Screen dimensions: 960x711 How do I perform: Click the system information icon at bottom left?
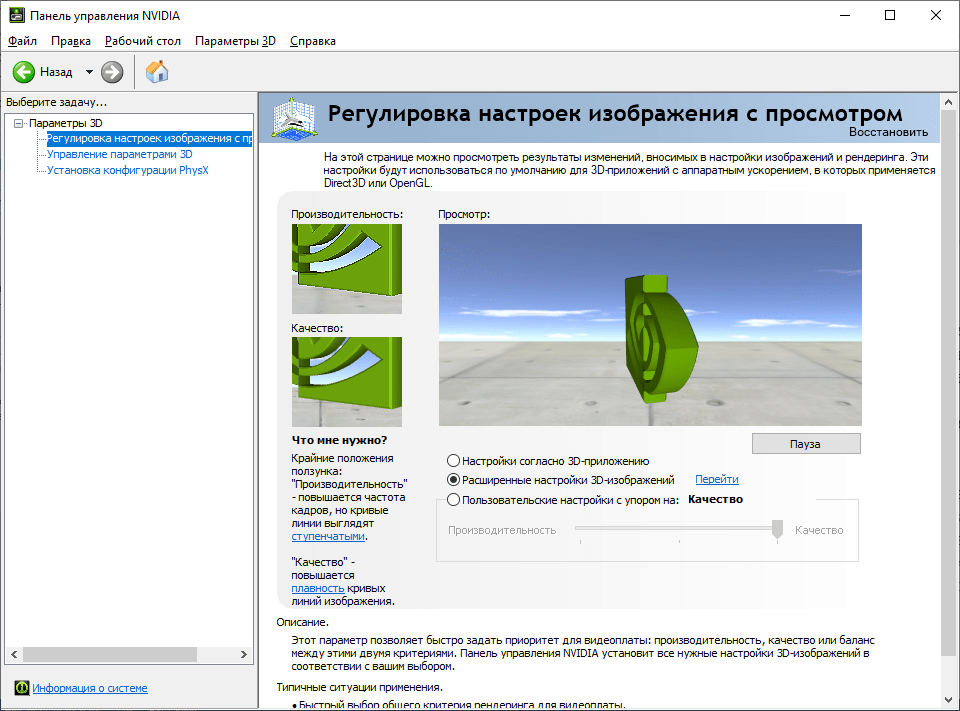pyautogui.click(x=21, y=688)
